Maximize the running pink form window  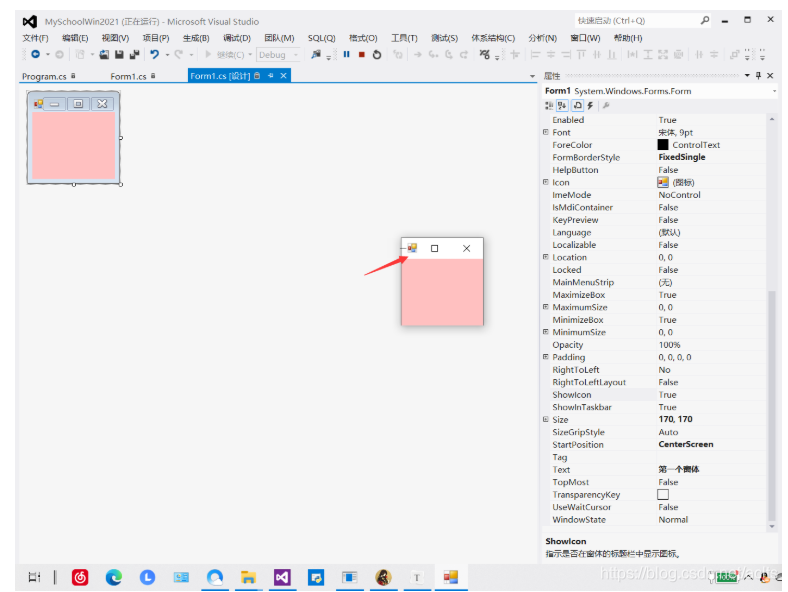(435, 248)
